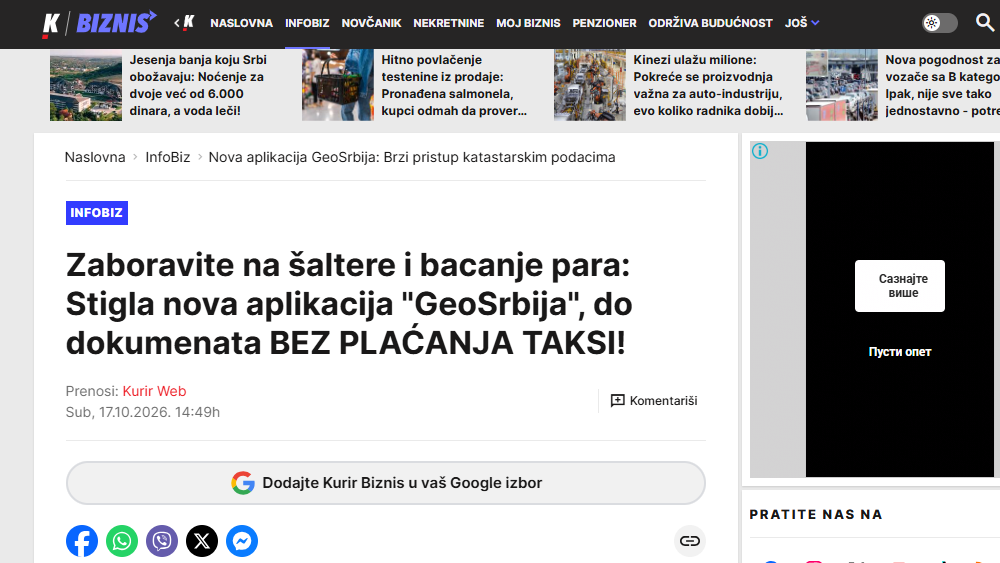Viewport: 1000px width, 563px height.
Task: Click the InfoBiz breadcrumb
Action: click(168, 157)
